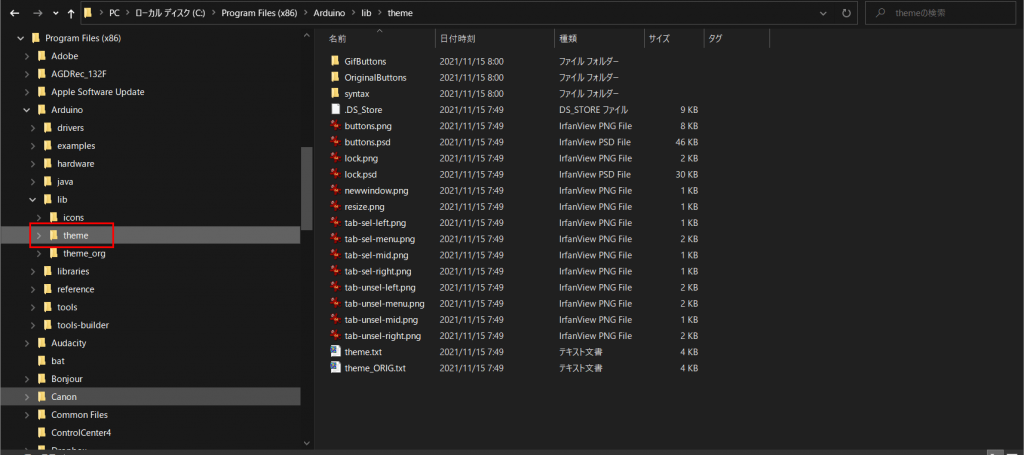Click the IrfanView icon next to buttons.png
This screenshot has width=1024, height=455.
pos(336,126)
